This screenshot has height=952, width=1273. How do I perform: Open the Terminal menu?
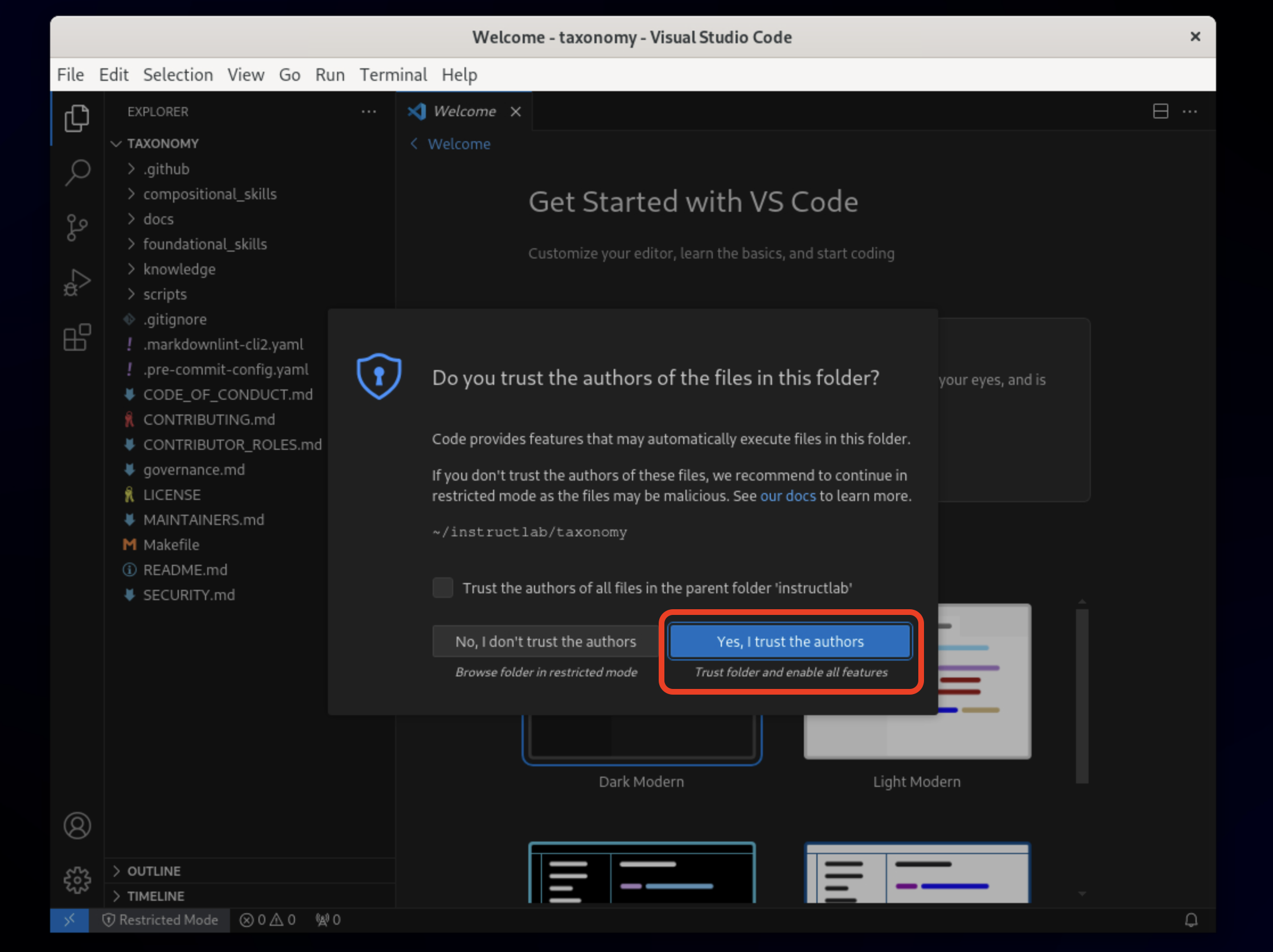point(393,75)
